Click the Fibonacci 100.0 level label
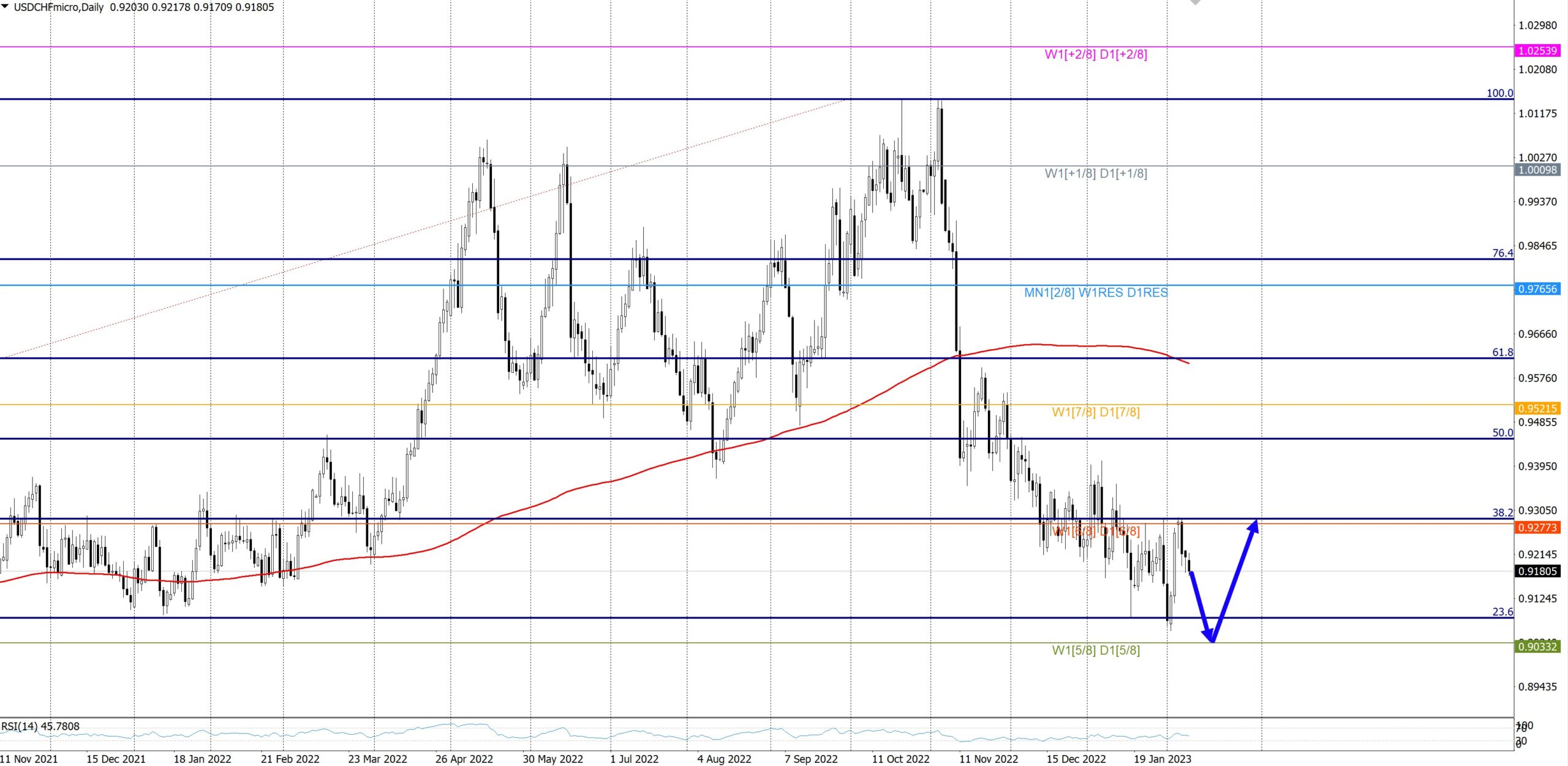Screen dimensions: 1568x766 point(1499,93)
